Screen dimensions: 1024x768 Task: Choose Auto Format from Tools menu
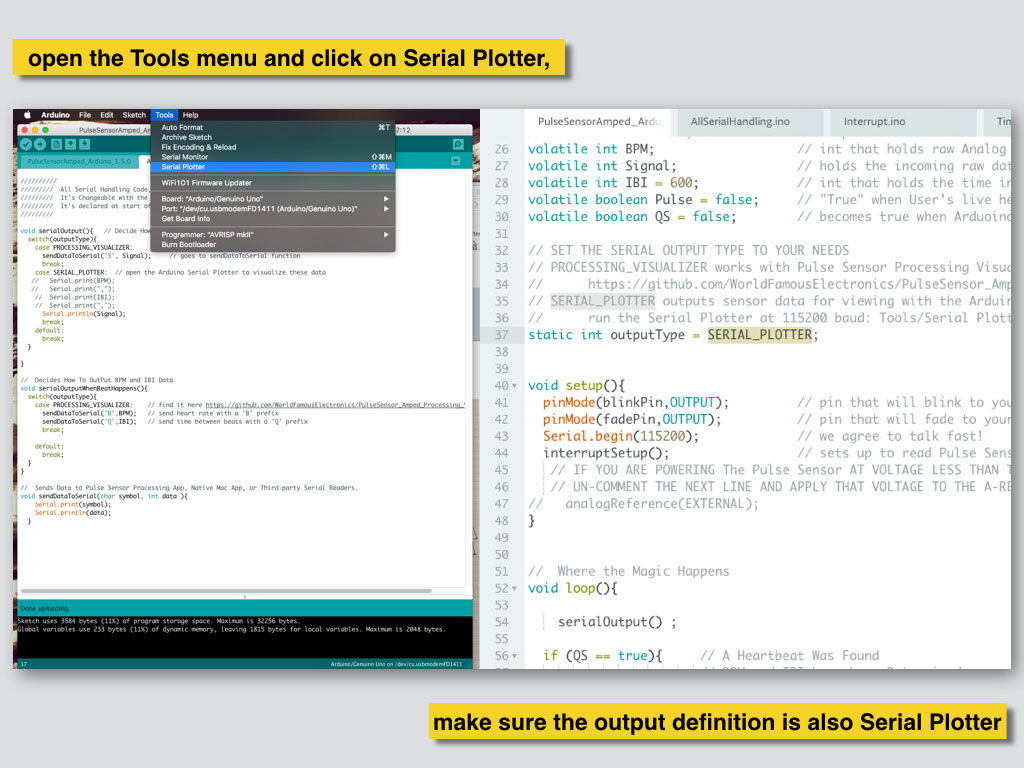(x=273, y=128)
